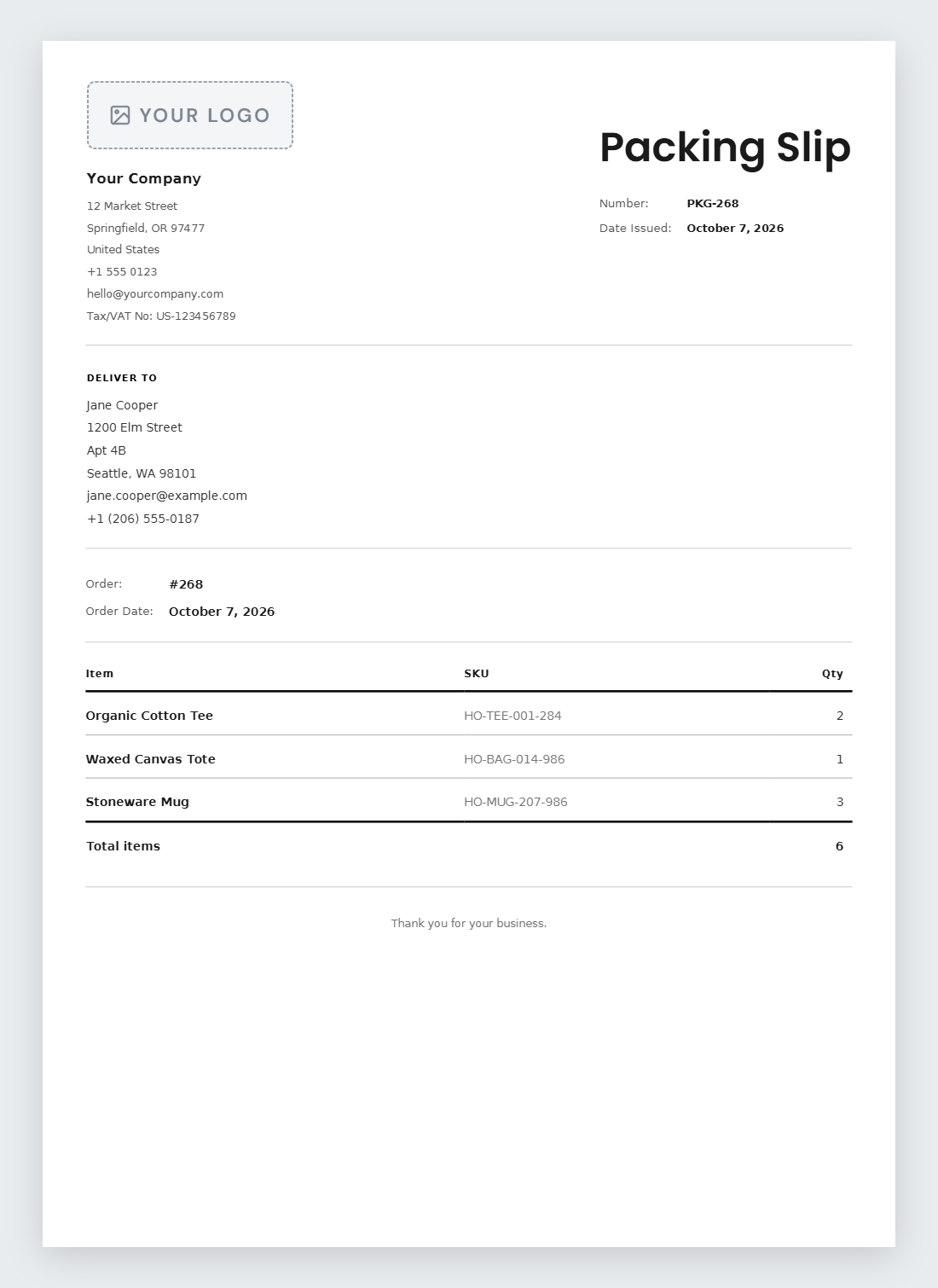938x1288 pixels.
Task: Click quantity 2 in Organic Cotton Tee row
Action: [x=840, y=716]
